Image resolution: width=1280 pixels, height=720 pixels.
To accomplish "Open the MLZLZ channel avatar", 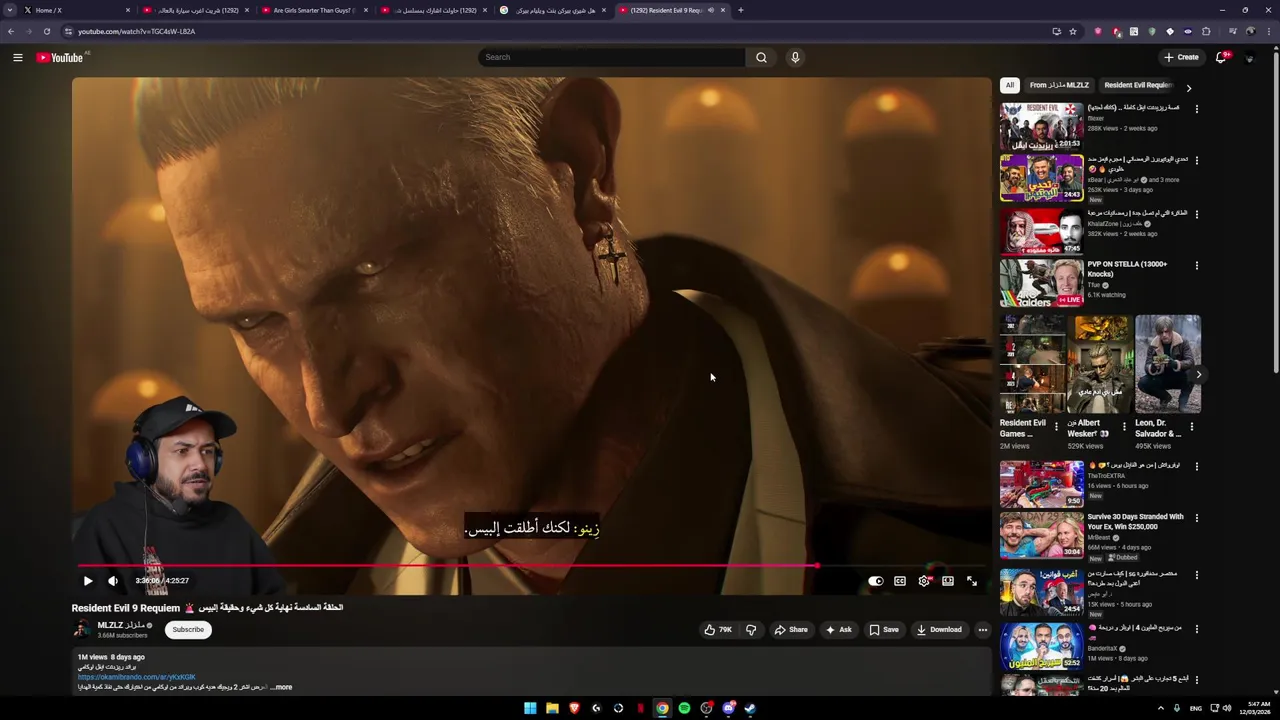I will pyautogui.click(x=81, y=629).
